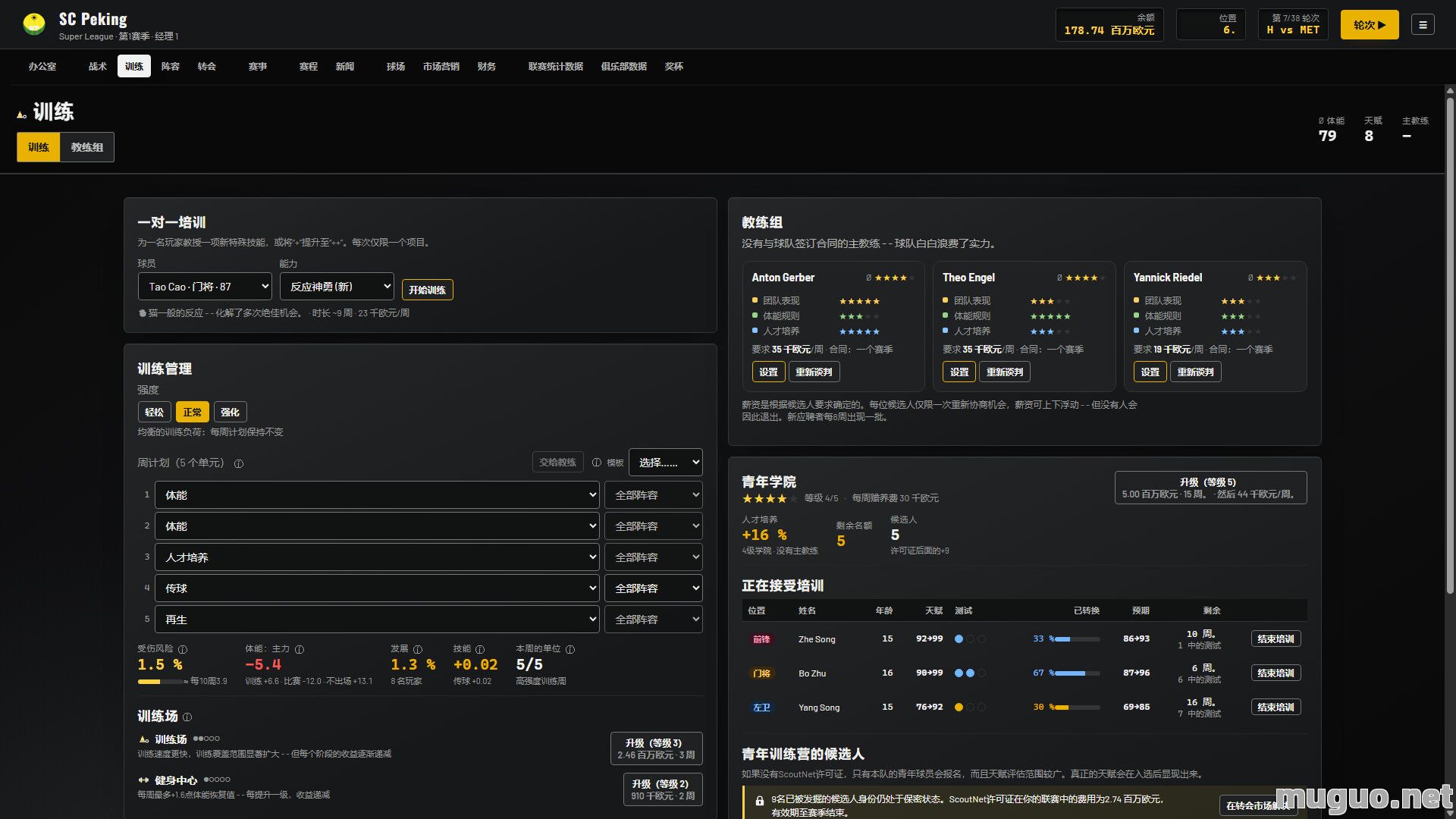Click the 健身中心 dumbbell icon

pyautogui.click(x=144, y=780)
